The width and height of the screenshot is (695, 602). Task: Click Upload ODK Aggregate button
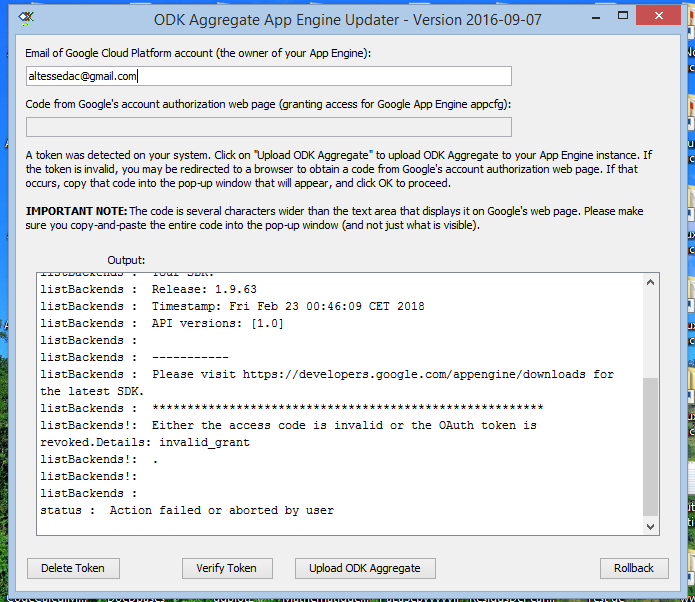click(365, 568)
